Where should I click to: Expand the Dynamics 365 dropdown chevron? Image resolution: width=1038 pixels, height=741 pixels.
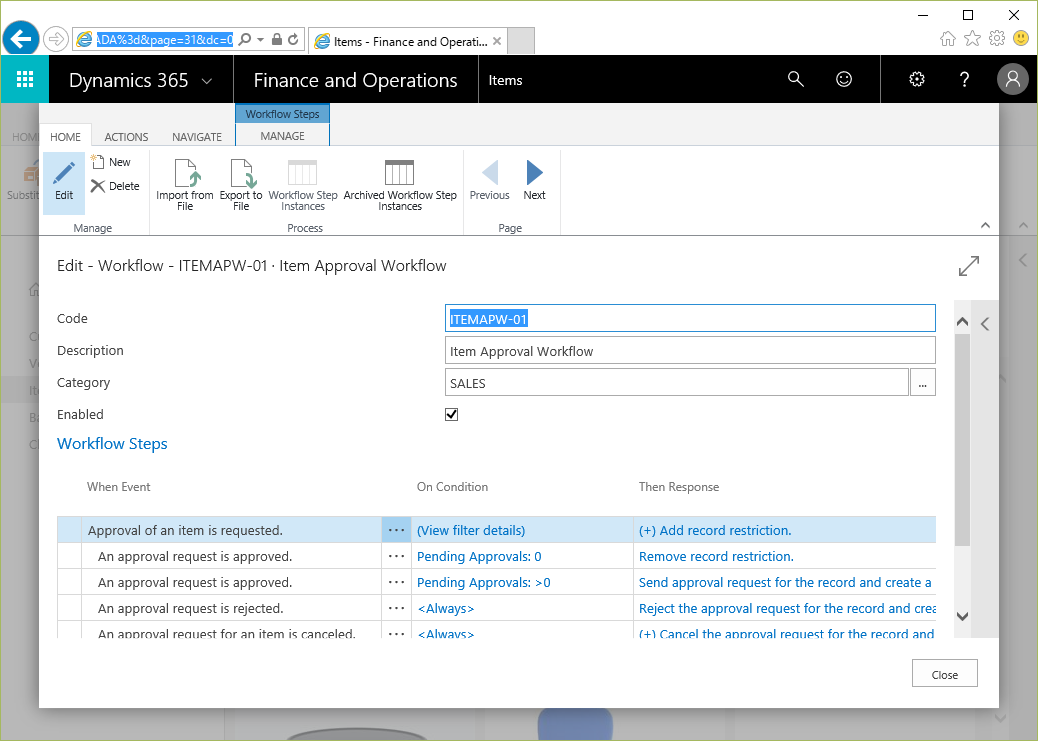(207, 81)
